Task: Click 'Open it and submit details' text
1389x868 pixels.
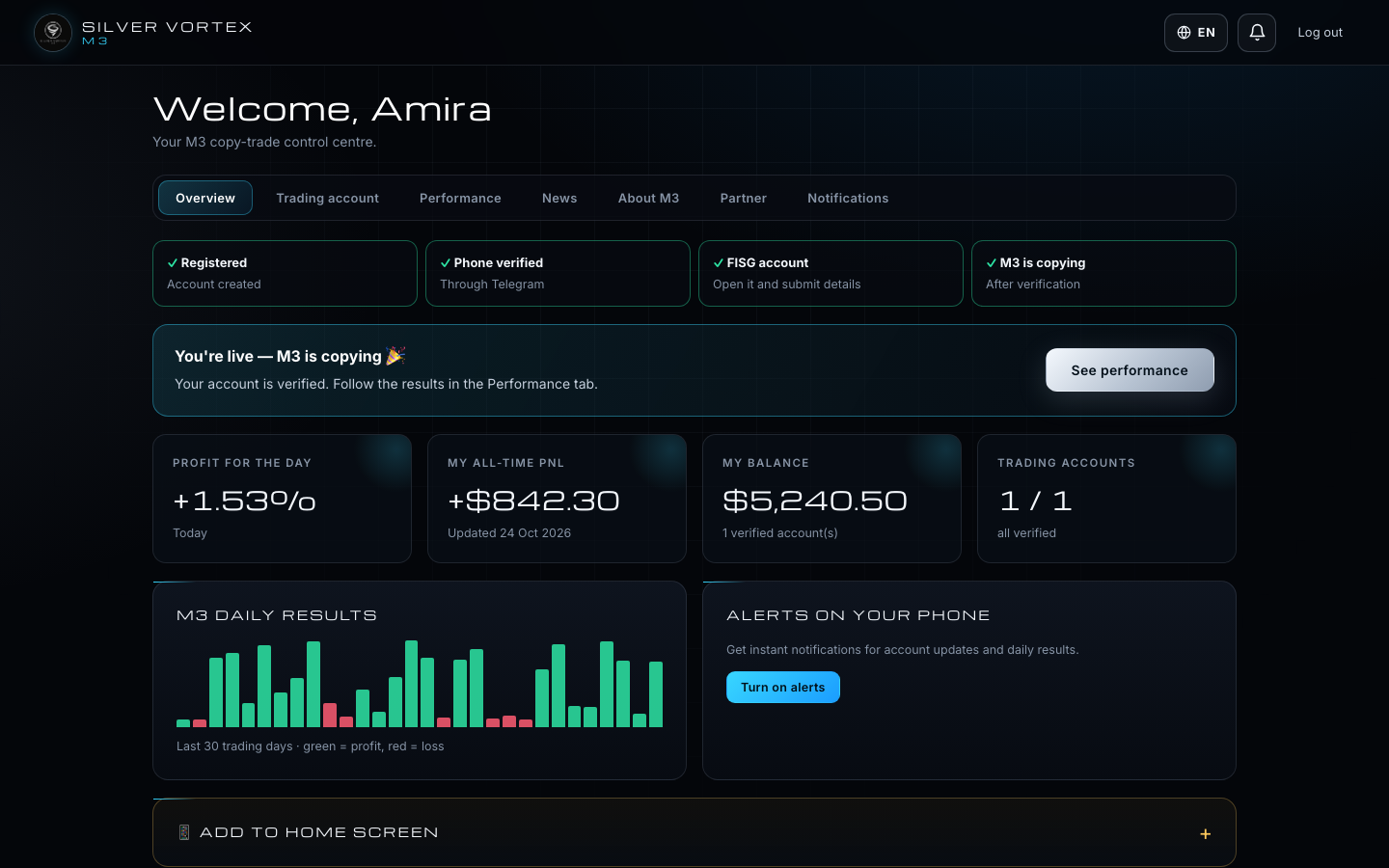Action: point(787,285)
